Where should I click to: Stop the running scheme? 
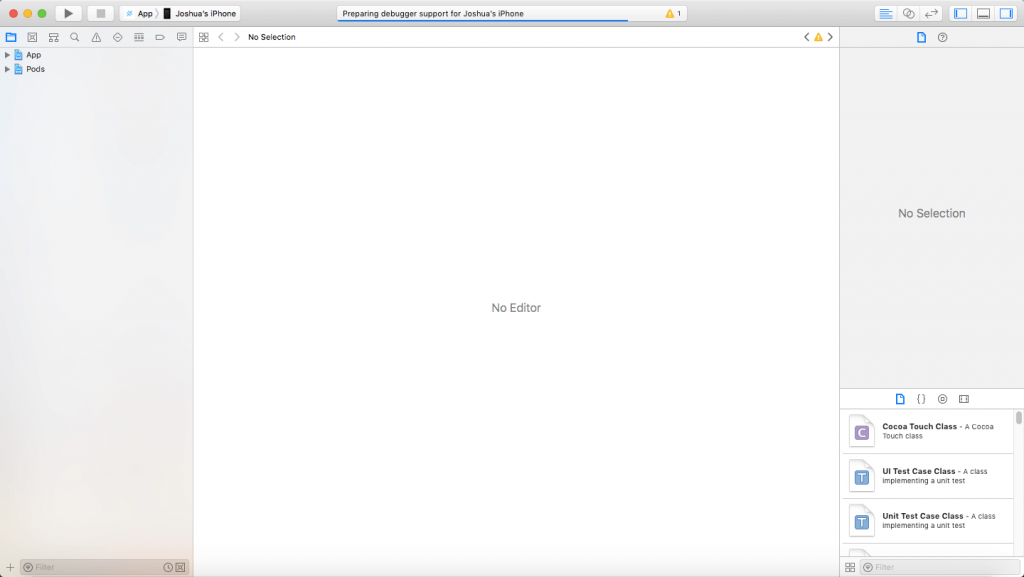point(101,13)
